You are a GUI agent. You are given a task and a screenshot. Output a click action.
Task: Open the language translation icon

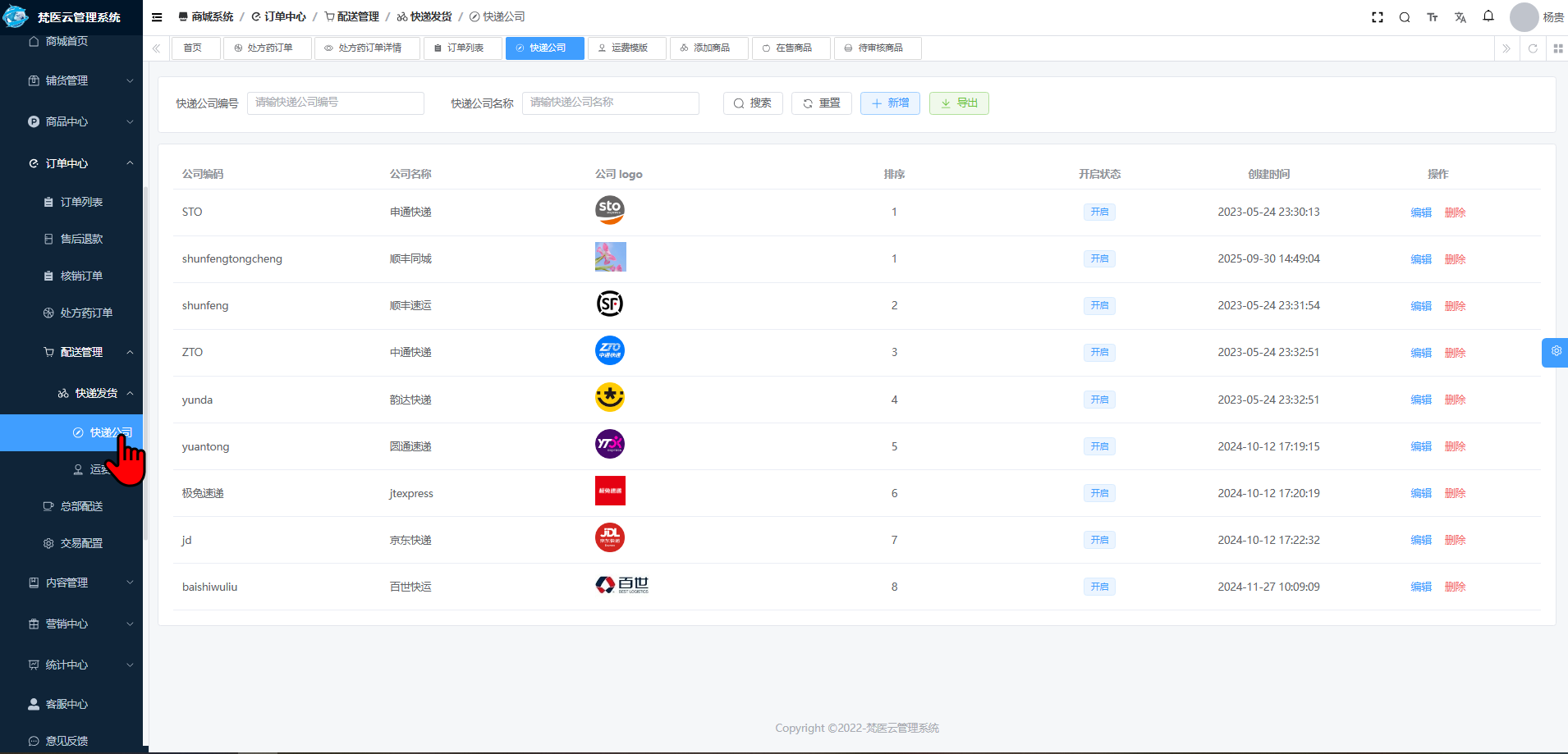pos(1460,17)
